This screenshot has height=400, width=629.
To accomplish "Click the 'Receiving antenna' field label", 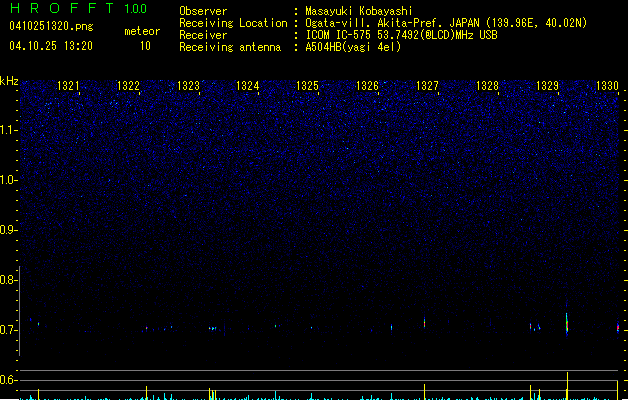I will 230,47.
